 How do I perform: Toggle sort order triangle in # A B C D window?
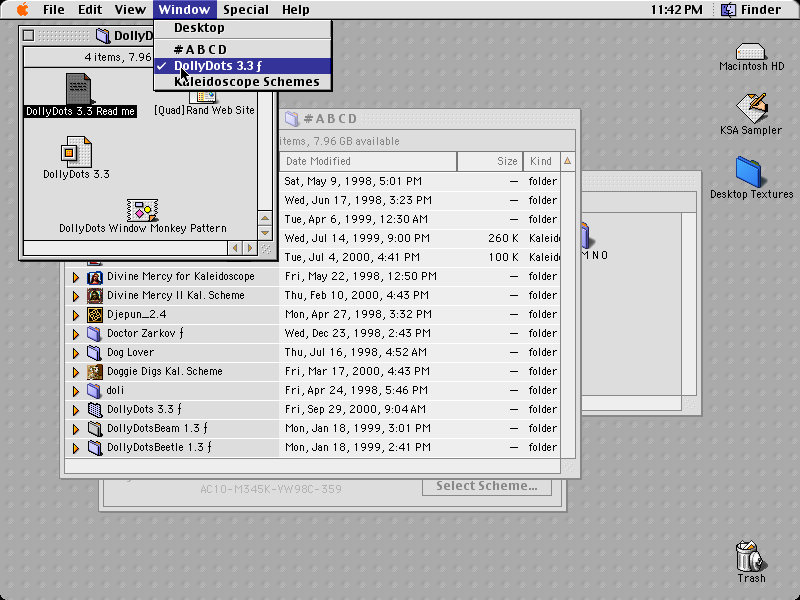(x=567, y=161)
